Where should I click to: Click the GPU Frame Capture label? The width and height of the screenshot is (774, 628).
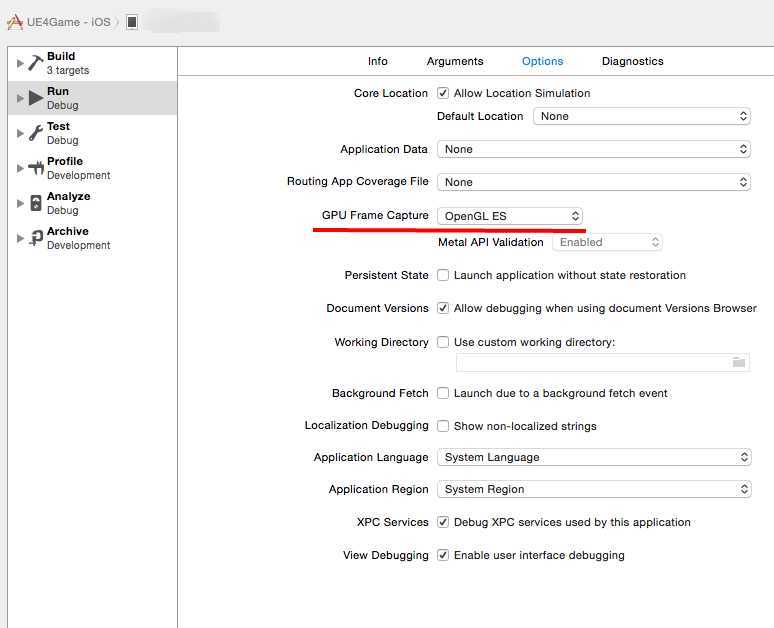pos(375,215)
